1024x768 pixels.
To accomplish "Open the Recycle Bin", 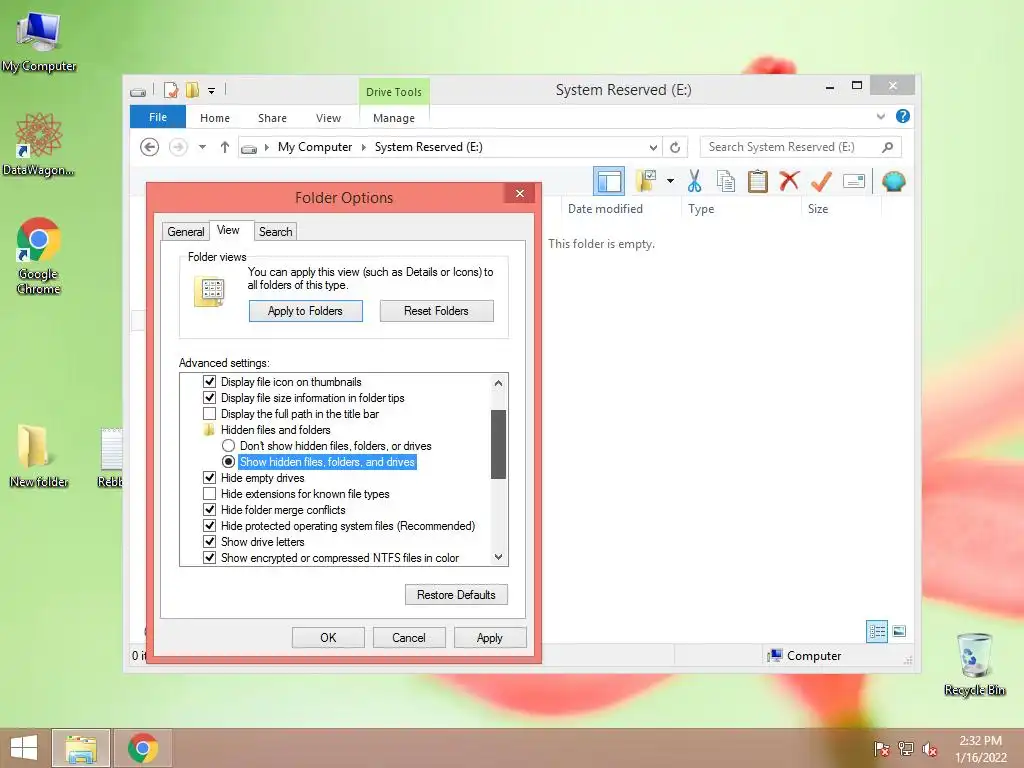I will tap(974, 664).
